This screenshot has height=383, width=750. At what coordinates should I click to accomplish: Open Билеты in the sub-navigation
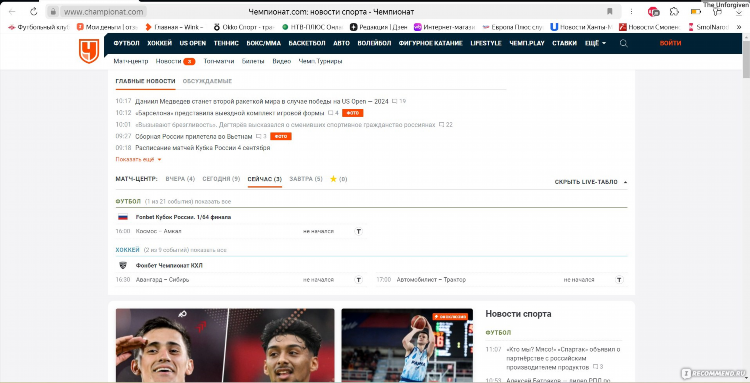pos(253,61)
